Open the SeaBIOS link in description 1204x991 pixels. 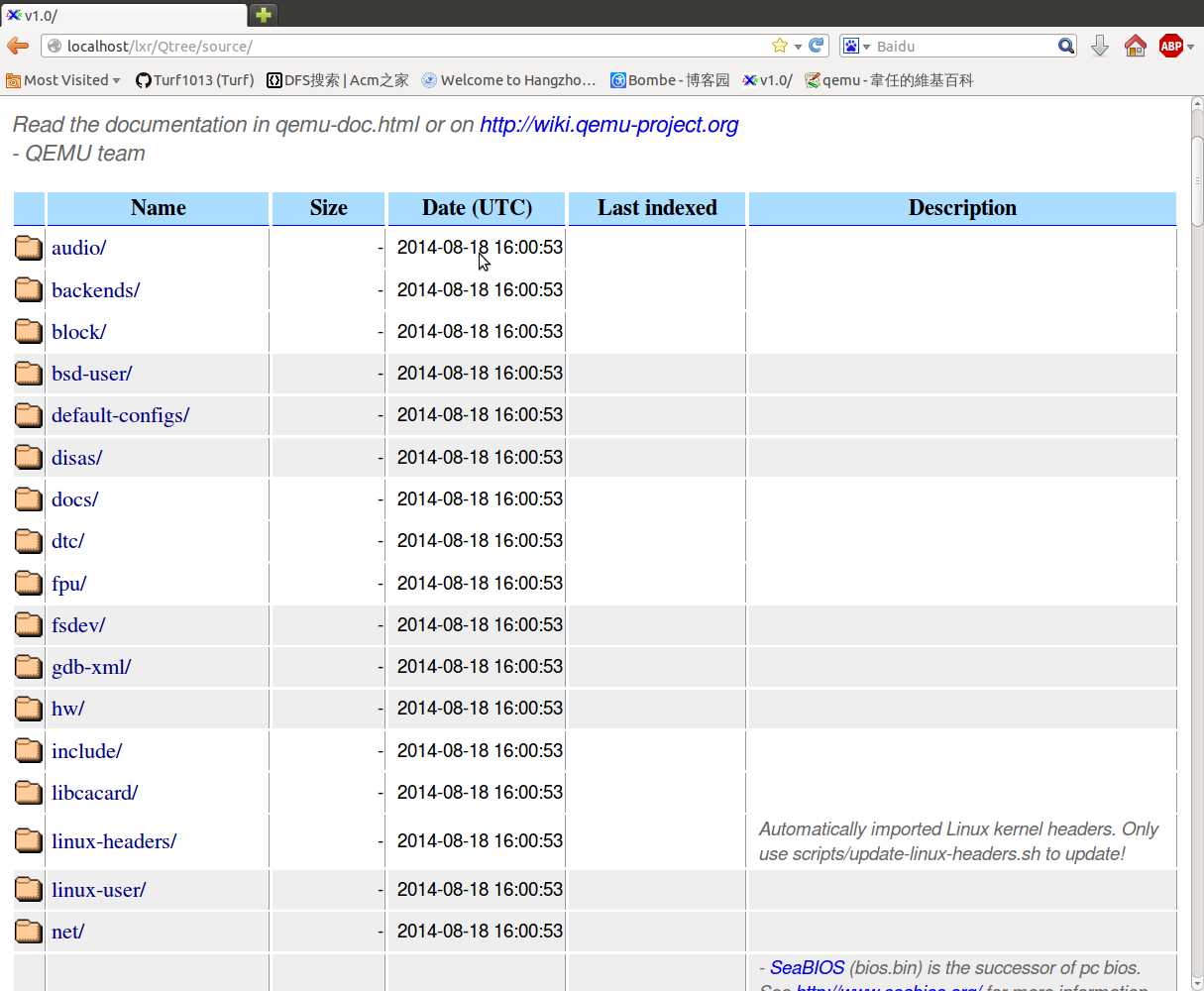(x=808, y=967)
